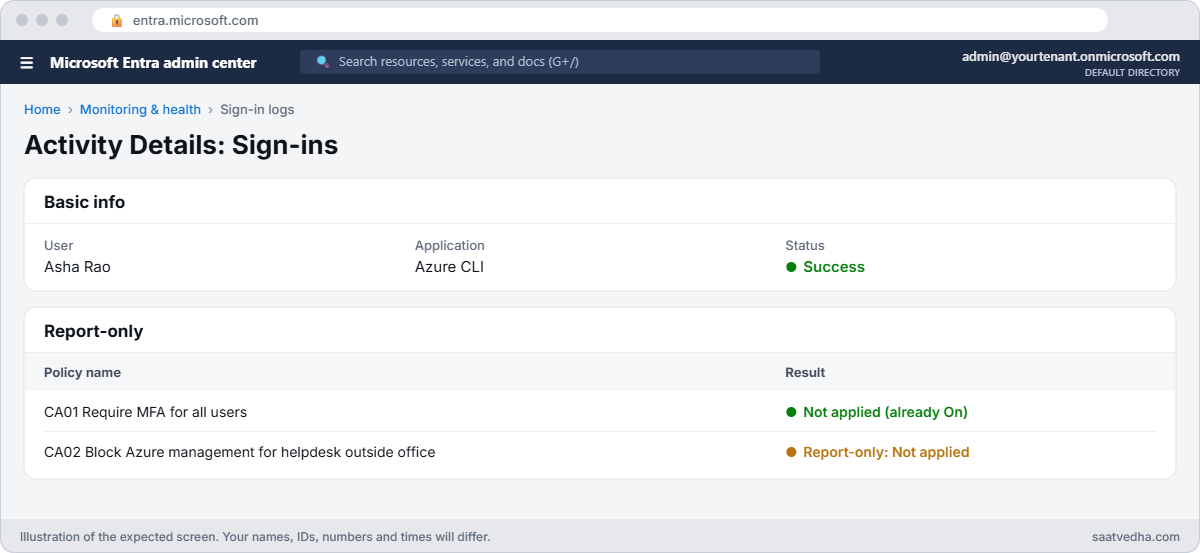This screenshot has height=553, width=1200.
Task: Open CA01 Require MFA for all users policy
Action: point(145,412)
